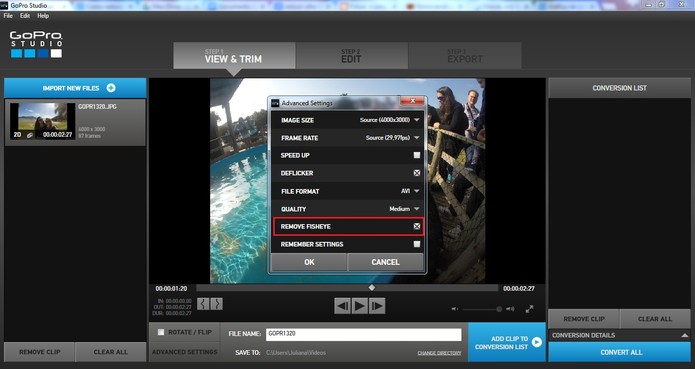Click the volume slider handle
This screenshot has height=369, width=695.
coord(499,309)
